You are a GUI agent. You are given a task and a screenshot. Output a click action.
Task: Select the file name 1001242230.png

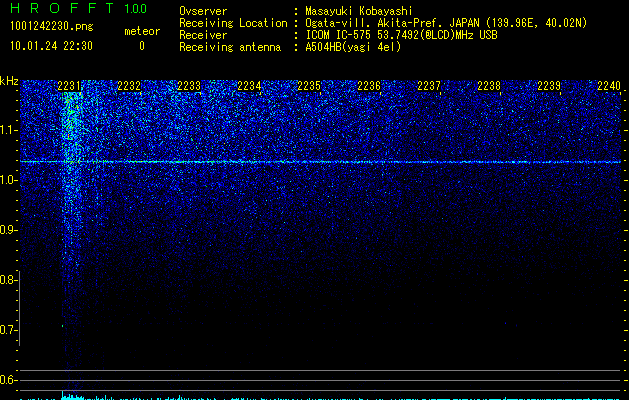(52, 26)
